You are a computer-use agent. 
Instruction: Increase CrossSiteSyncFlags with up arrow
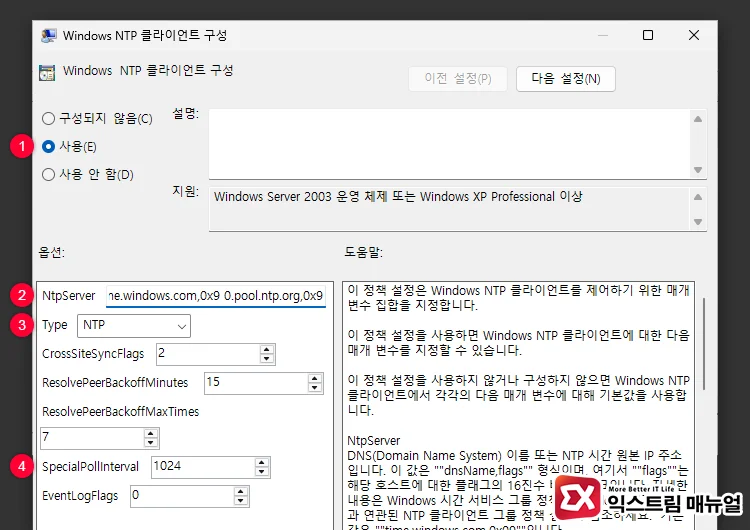click(267, 349)
